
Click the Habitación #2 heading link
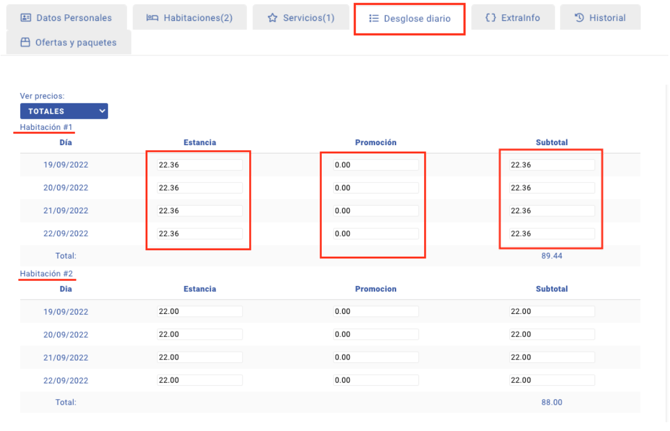[46, 274]
